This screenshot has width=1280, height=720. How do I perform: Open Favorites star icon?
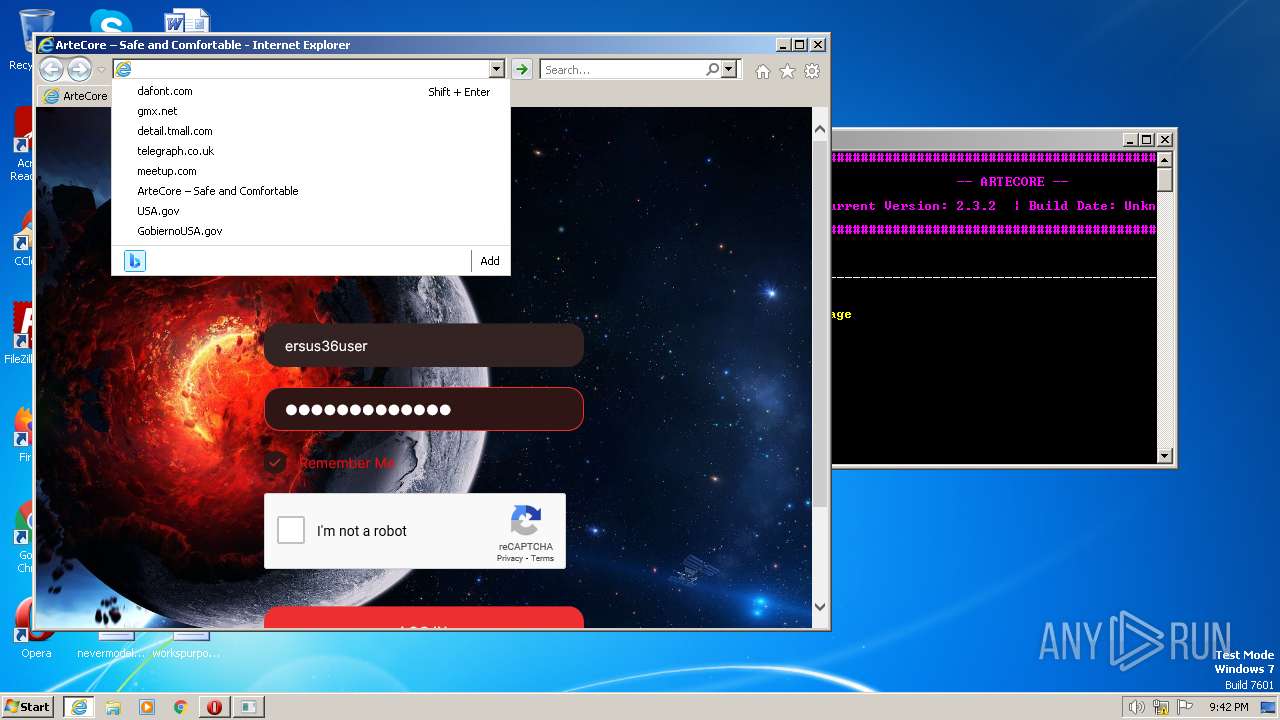[787, 71]
